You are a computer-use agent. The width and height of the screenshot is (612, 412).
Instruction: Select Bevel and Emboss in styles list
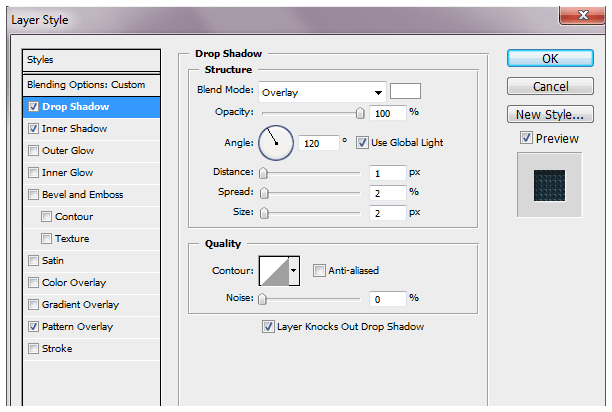click(x=82, y=195)
